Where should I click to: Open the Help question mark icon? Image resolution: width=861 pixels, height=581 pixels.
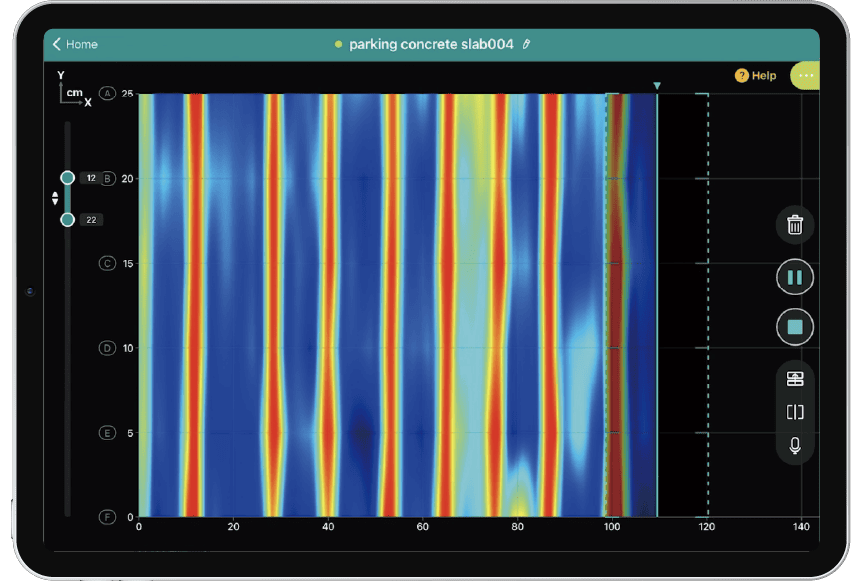pos(741,75)
